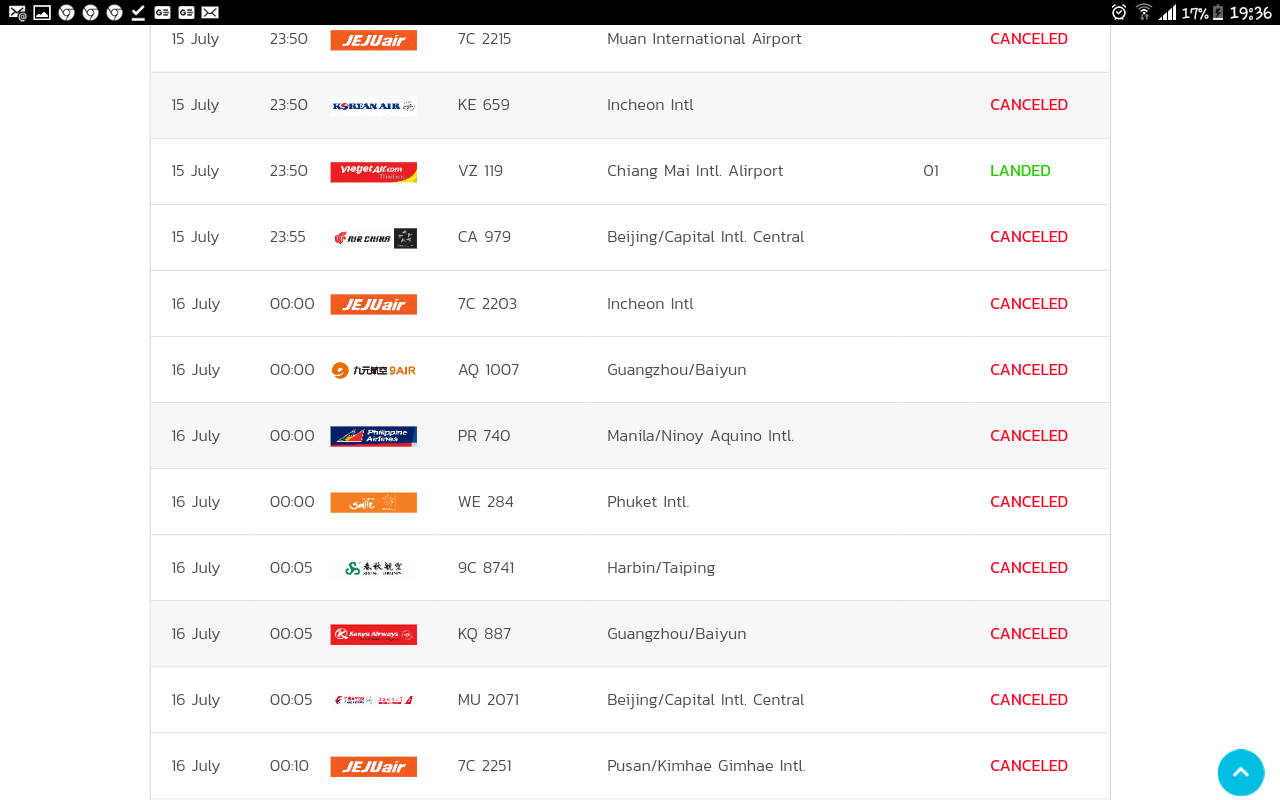This screenshot has width=1280, height=800.
Task: Tap the email envelope icon in status bar
Action: point(209,12)
